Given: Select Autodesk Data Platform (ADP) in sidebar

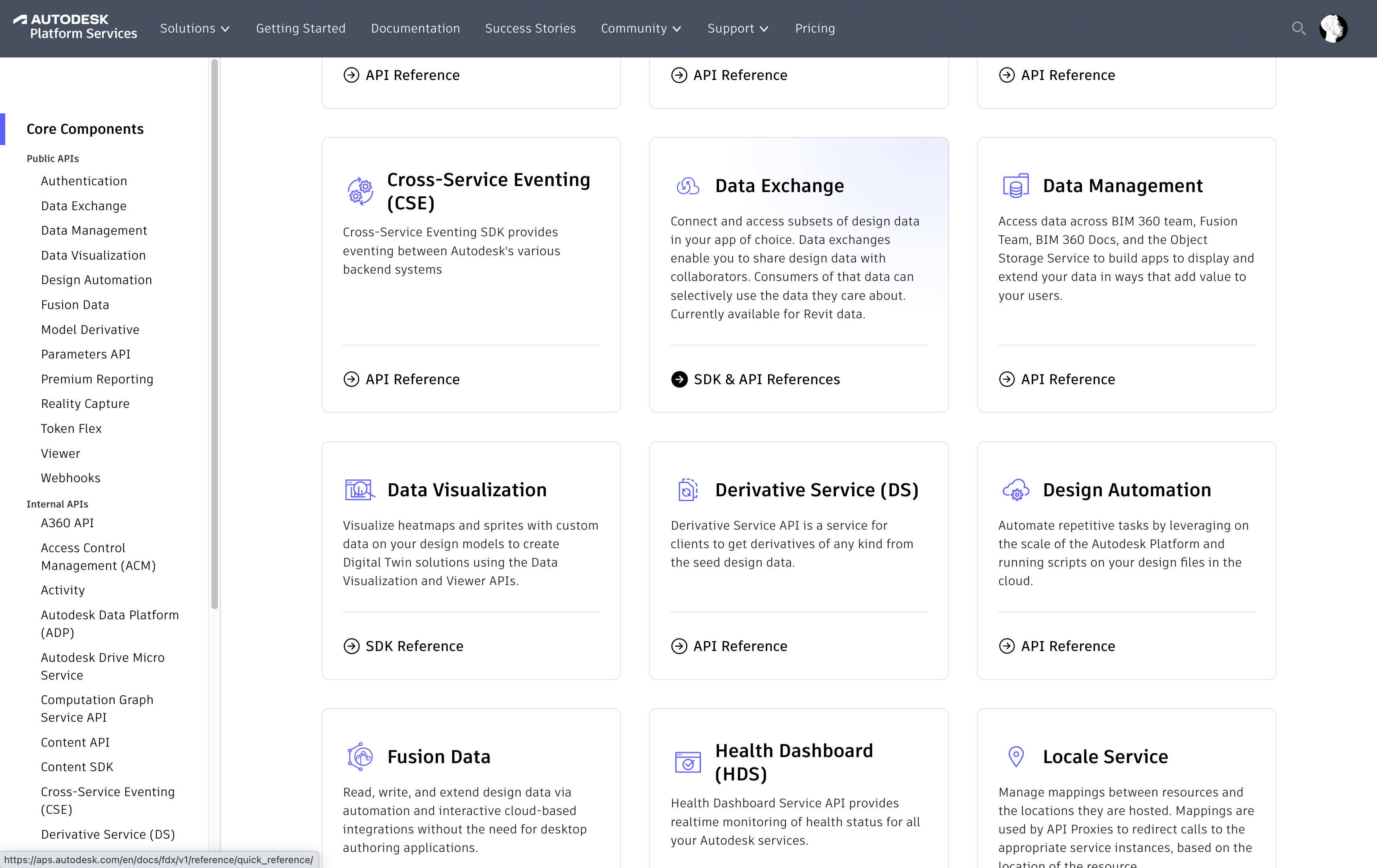Looking at the screenshot, I should 109,624.
